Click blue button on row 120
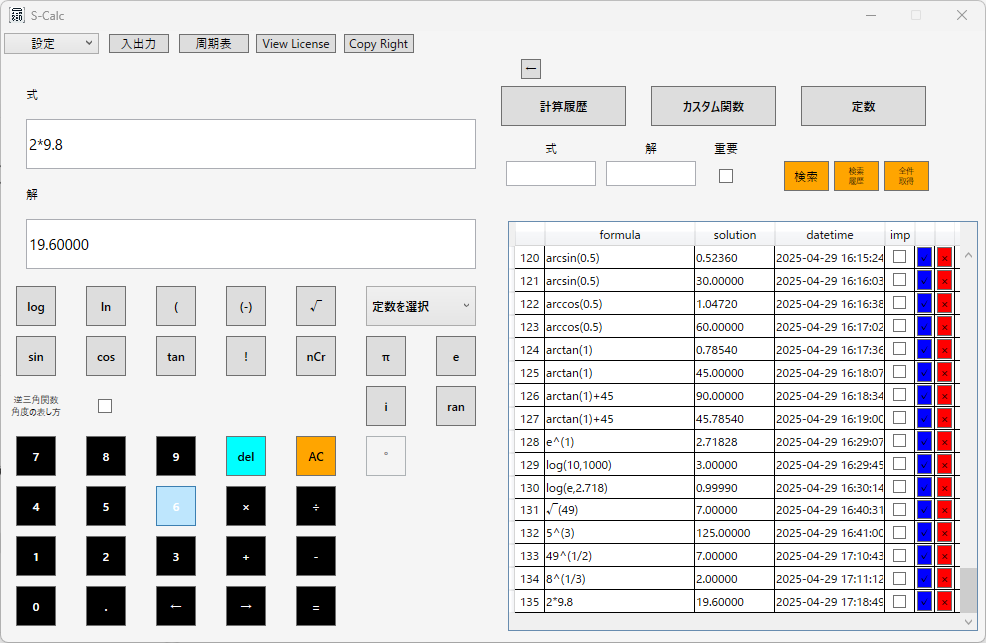This screenshot has width=986, height=643. (924, 258)
